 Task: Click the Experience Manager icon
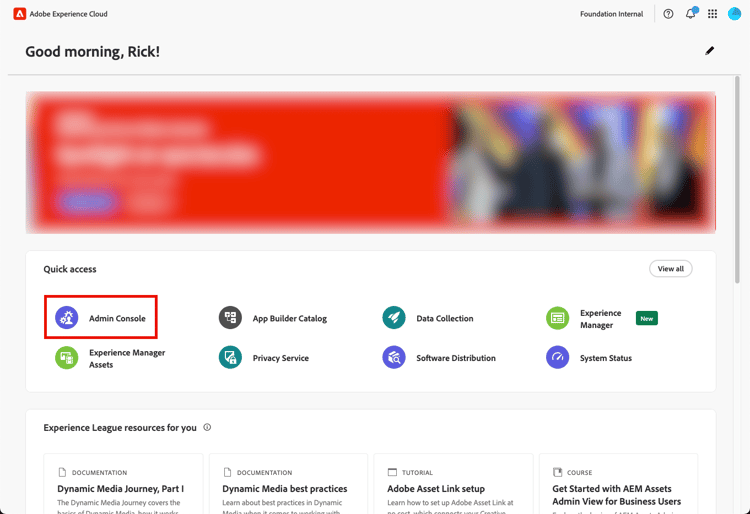[x=557, y=318]
